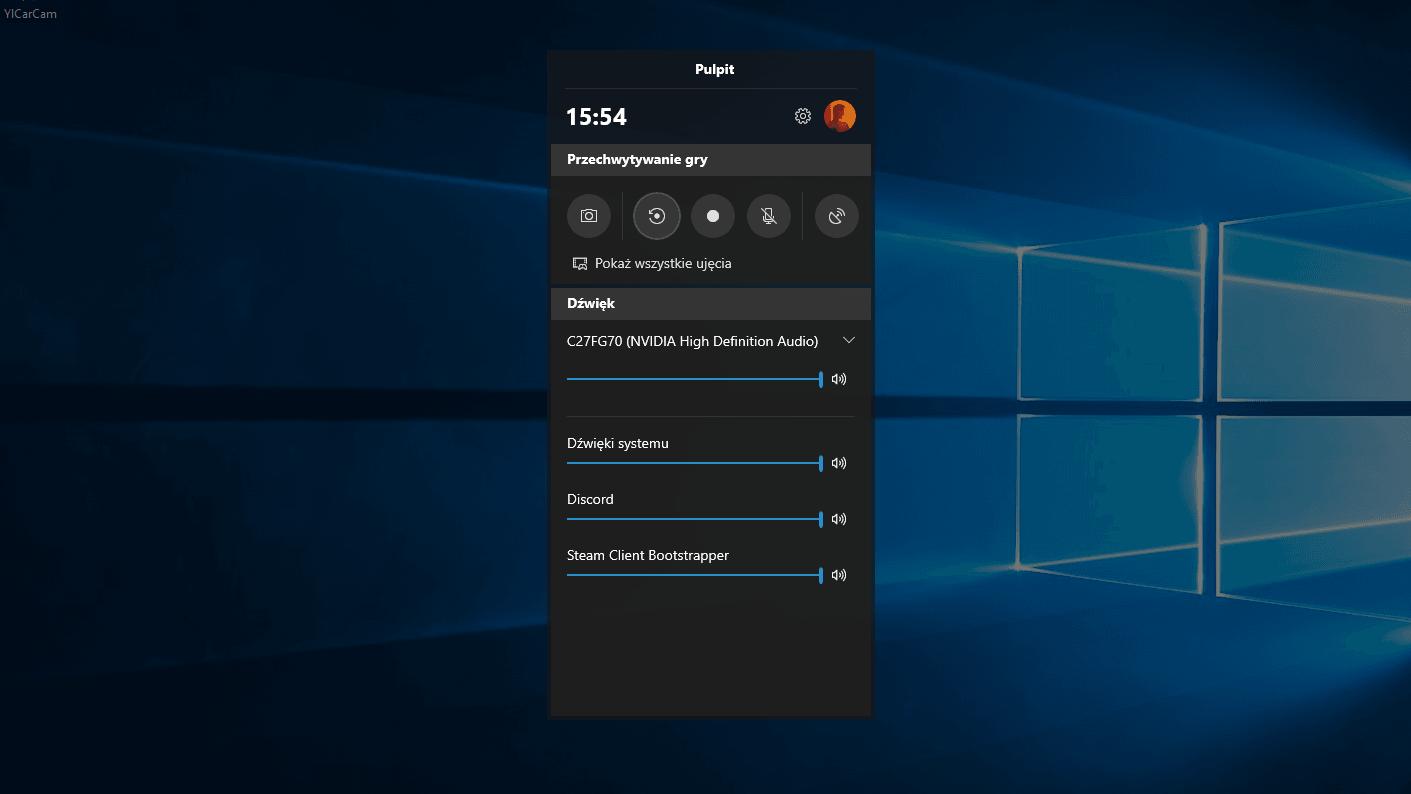Adjust the Dźwięki systemu volume slider
Image resolution: width=1411 pixels, height=794 pixels.
(x=695, y=463)
